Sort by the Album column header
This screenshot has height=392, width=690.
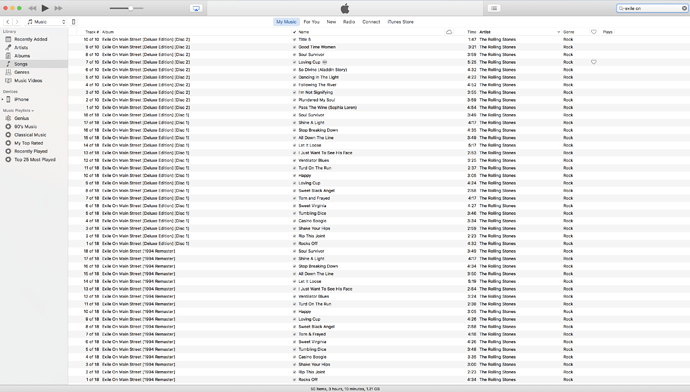(x=108, y=32)
